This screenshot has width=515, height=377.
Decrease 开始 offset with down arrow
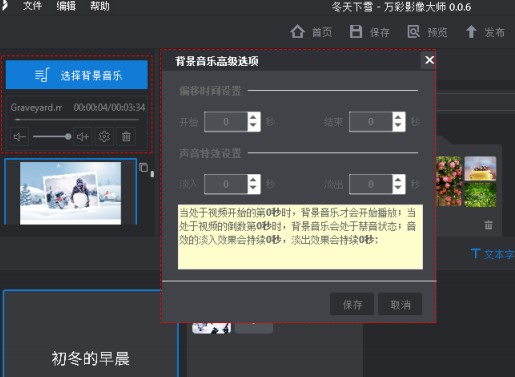pyautogui.click(x=253, y=126)
